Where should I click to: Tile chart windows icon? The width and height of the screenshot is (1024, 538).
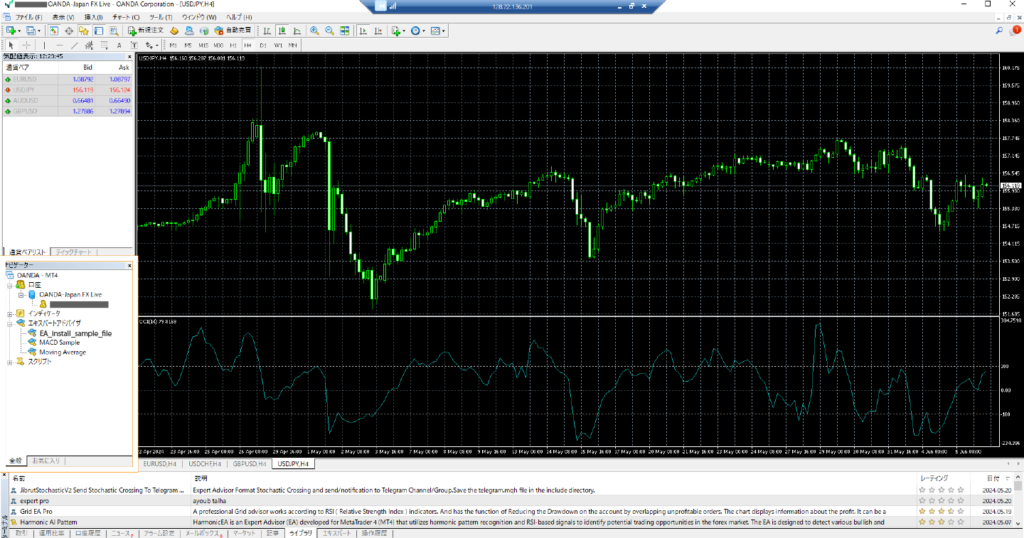tap(344, 31)
